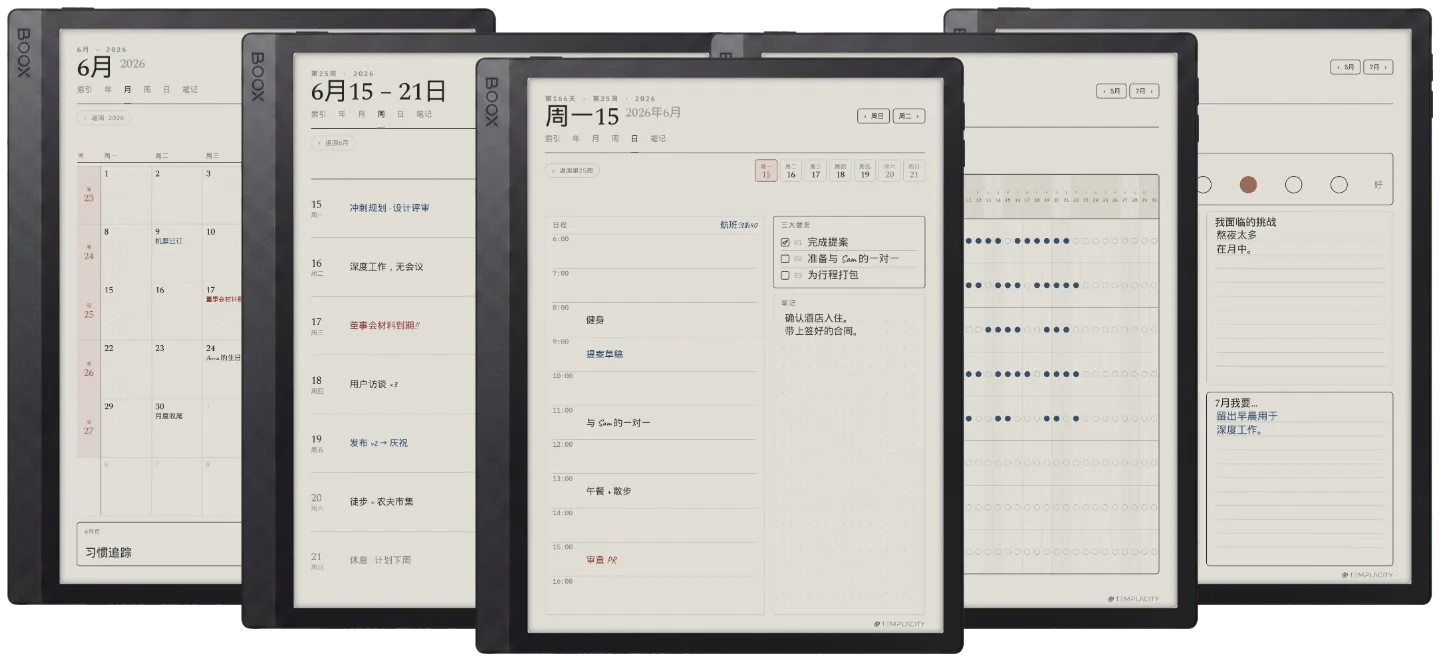The height and width of the screenshot is (661, 1440).
Task: Select the 提案草稿 schedule entry
Action: (604, 354)
